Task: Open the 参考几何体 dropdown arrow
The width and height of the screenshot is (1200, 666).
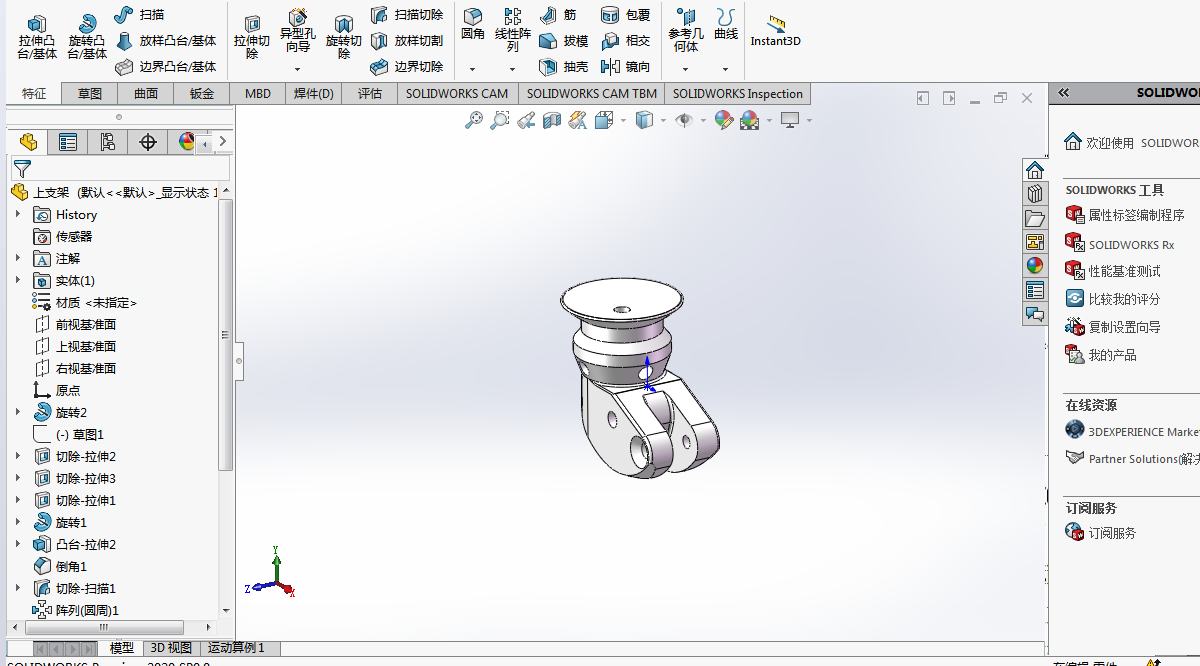Action: [x=686, y=70]
